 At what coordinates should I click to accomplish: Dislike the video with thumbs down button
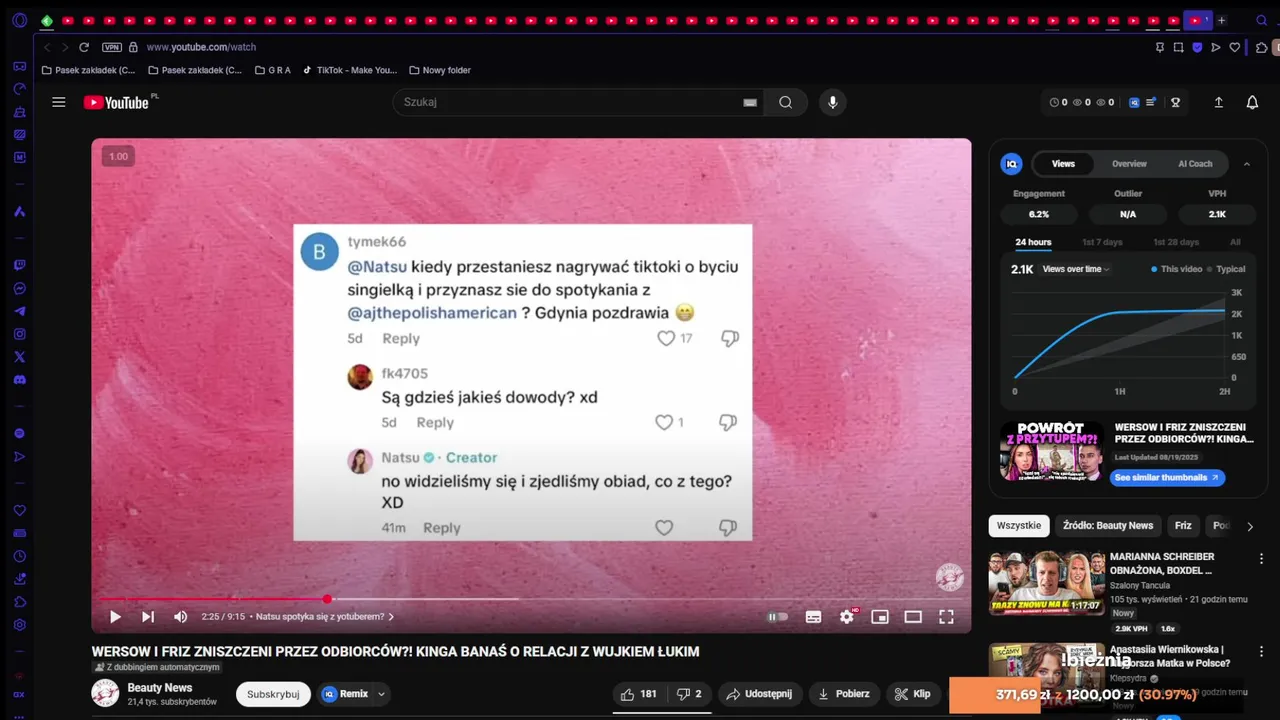tap(689, 694)
